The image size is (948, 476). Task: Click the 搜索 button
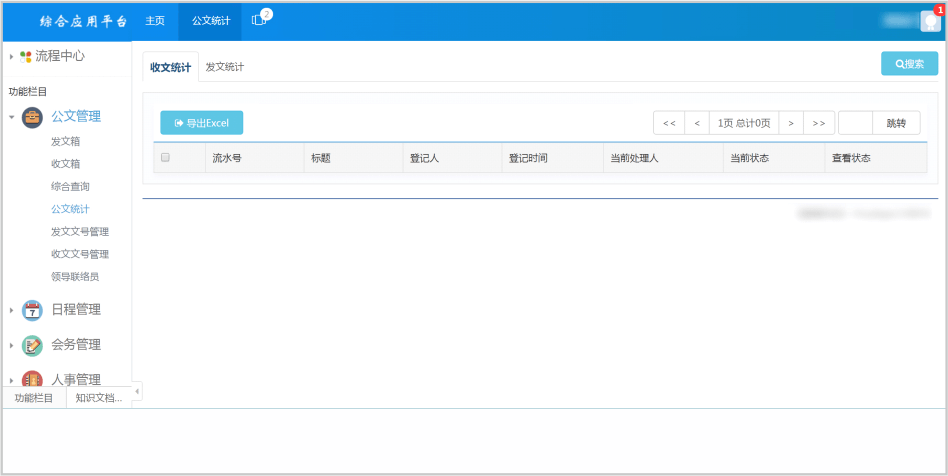[x=909, y=64]
